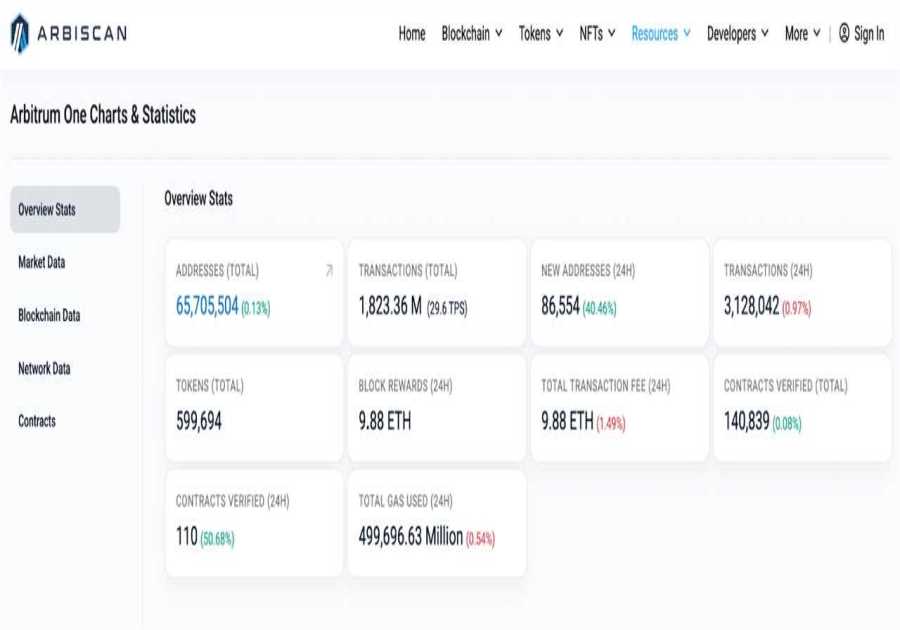
Task: Expand the chevron next to More
Action: [x=816, y=33]
